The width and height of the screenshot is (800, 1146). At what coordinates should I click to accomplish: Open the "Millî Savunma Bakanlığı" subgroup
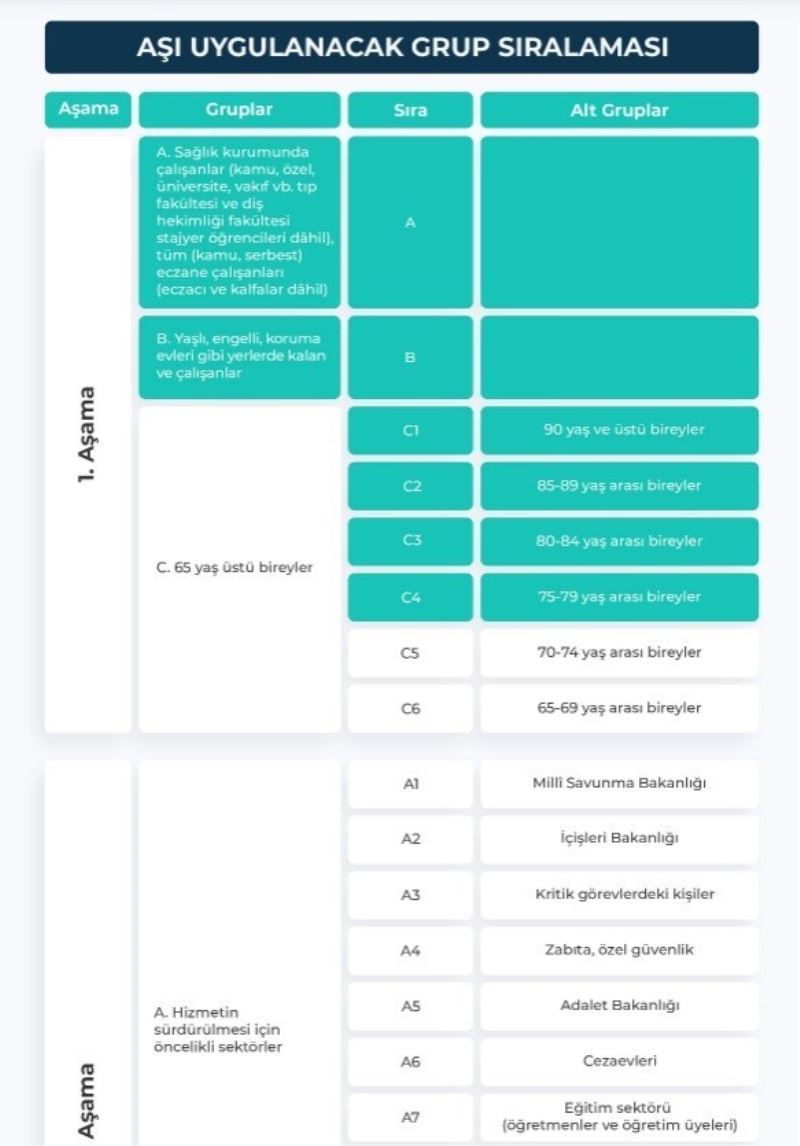(619, 783)
